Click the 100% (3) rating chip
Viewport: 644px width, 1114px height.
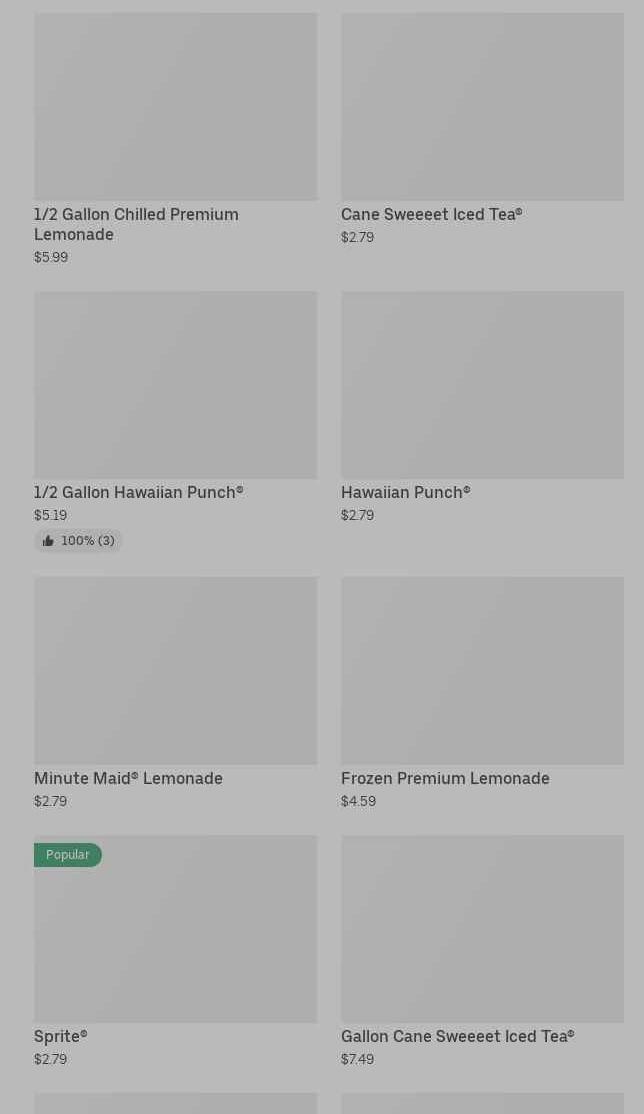tap(78, 541)
